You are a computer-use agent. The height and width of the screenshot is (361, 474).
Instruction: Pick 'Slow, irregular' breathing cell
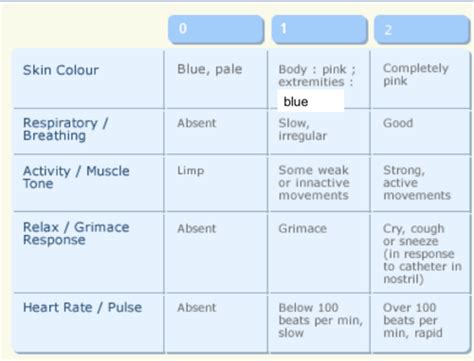tap(302, 129)
